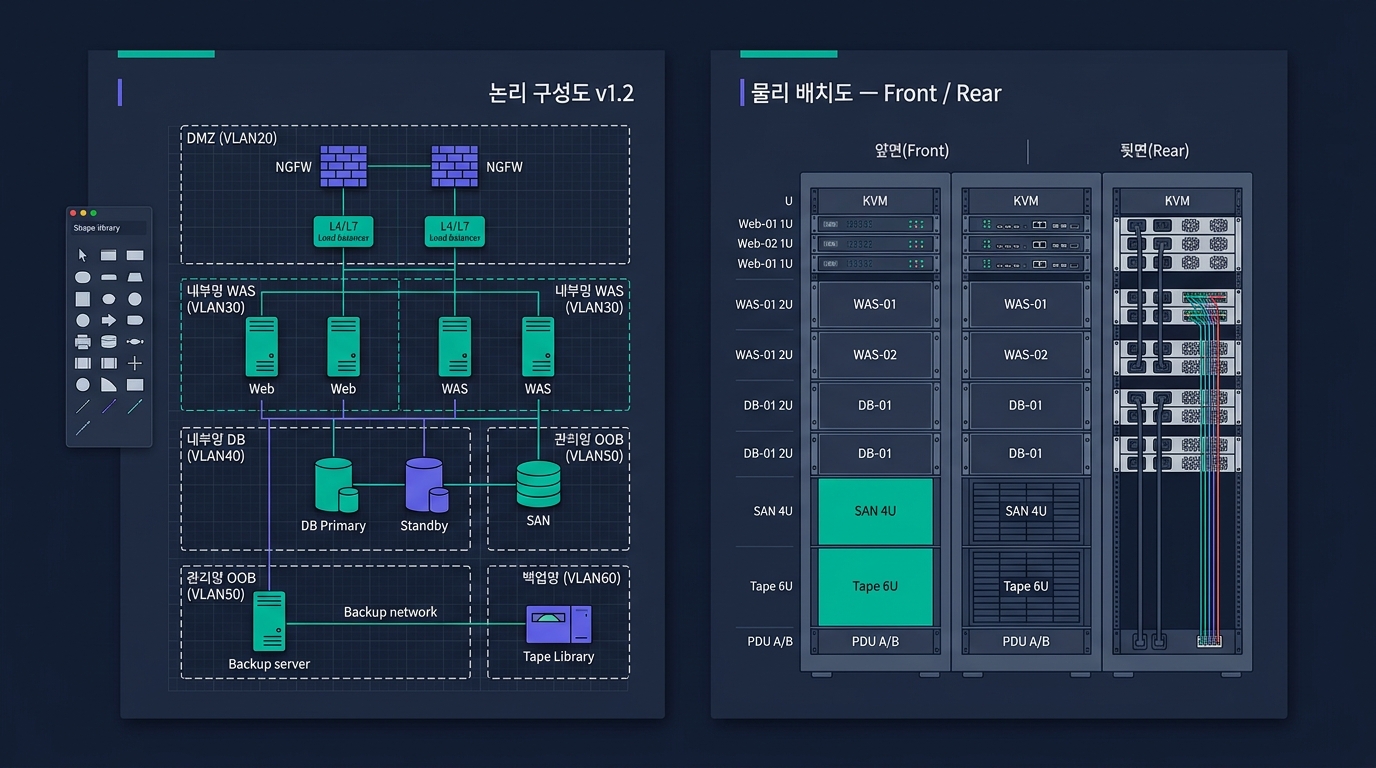This screenshot has width=1376, height=768.
Task: Select the quarter-circle shape
Action: tap(109, 384)
